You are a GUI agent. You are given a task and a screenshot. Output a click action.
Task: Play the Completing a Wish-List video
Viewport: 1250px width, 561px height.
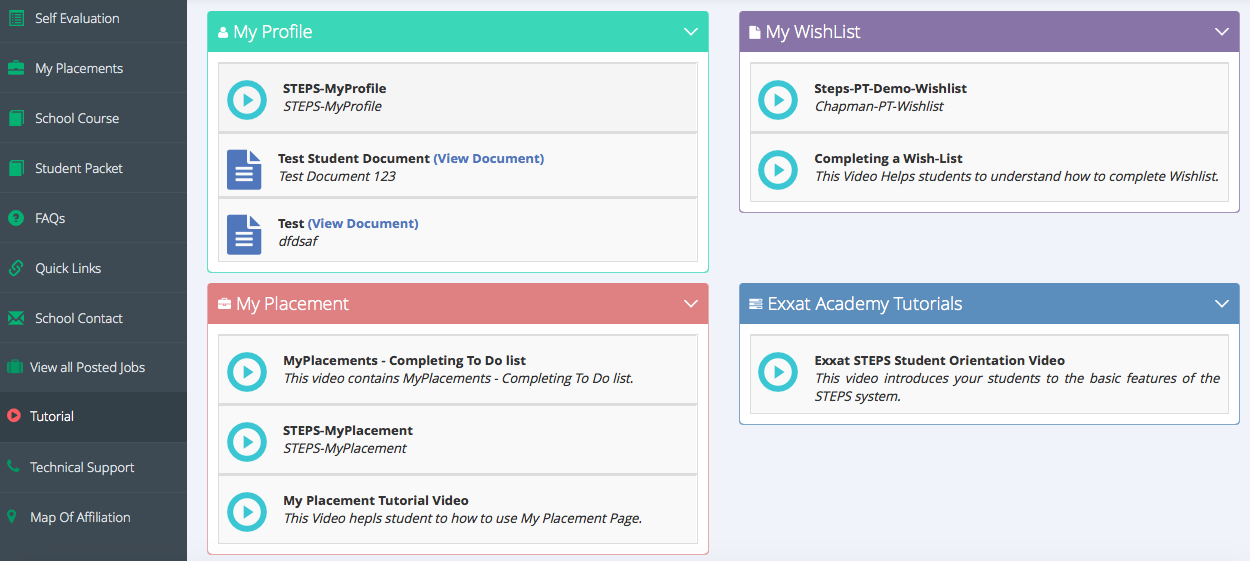click(778, 169)
